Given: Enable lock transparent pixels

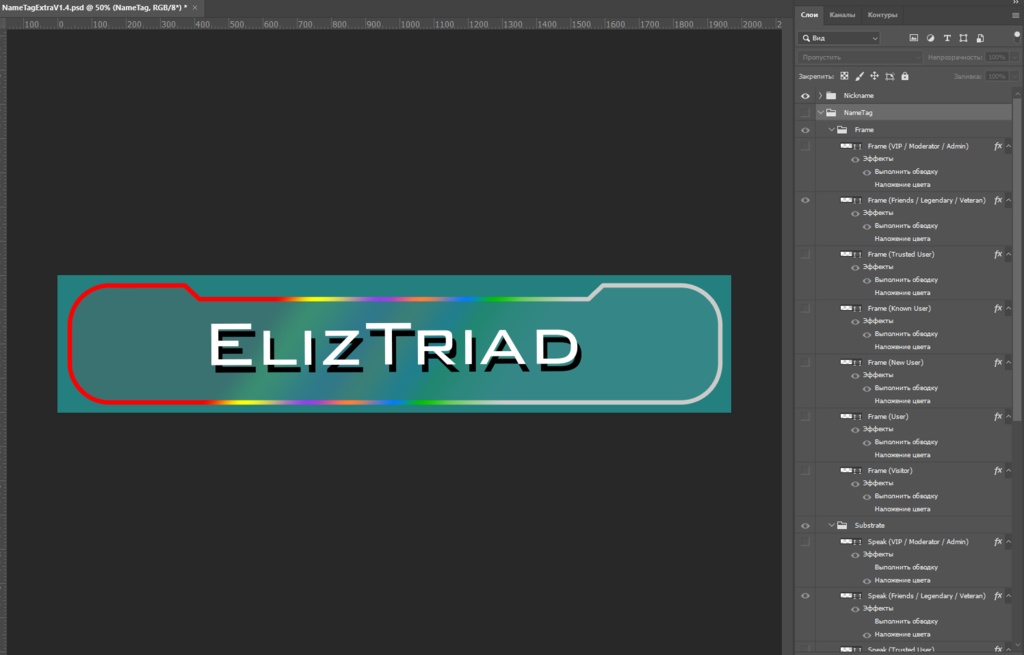Looking at the screenshot, I should pyautogui.click(x=844, y=75).
